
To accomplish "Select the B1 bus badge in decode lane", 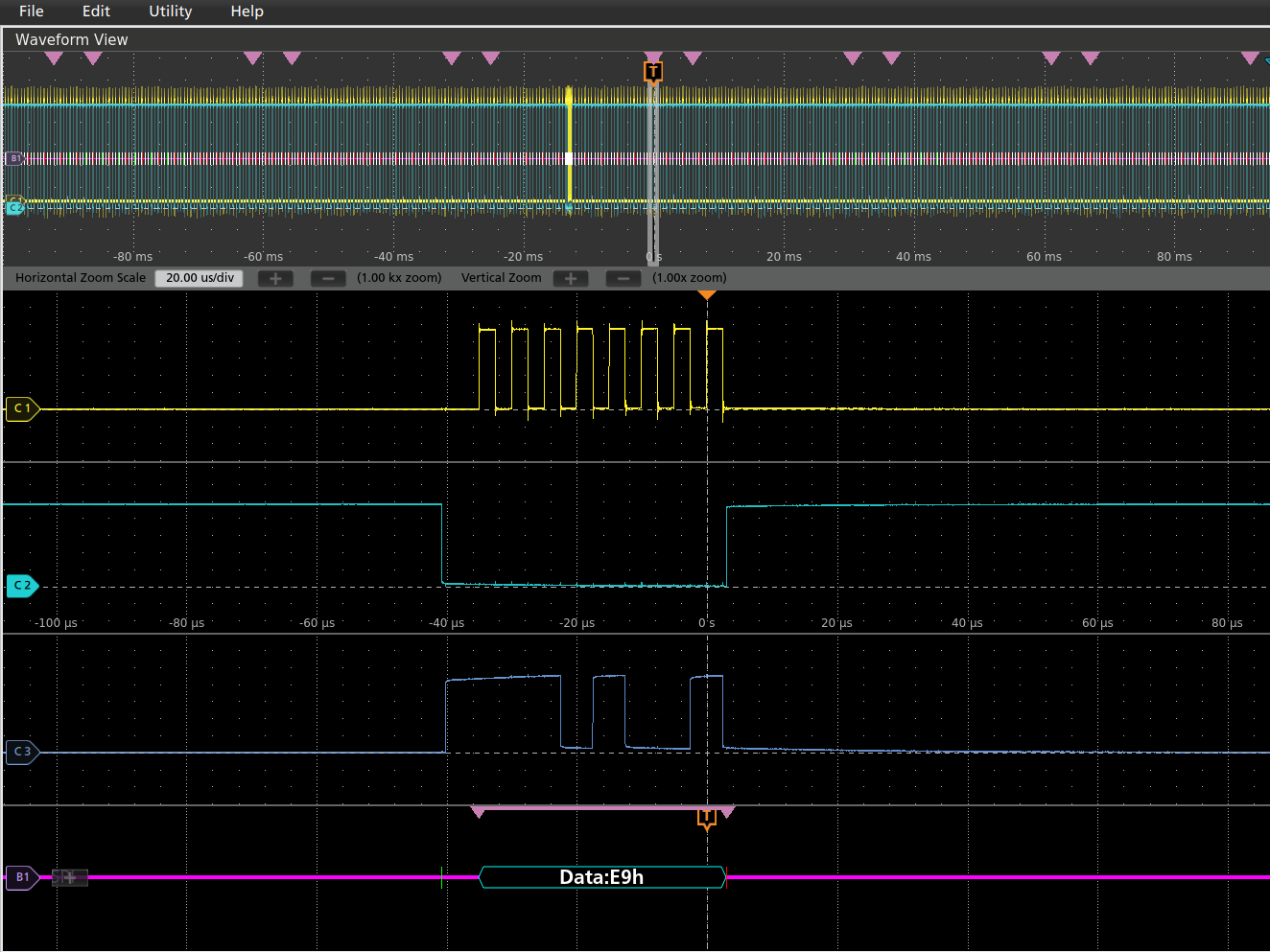I will pos(22,877).
